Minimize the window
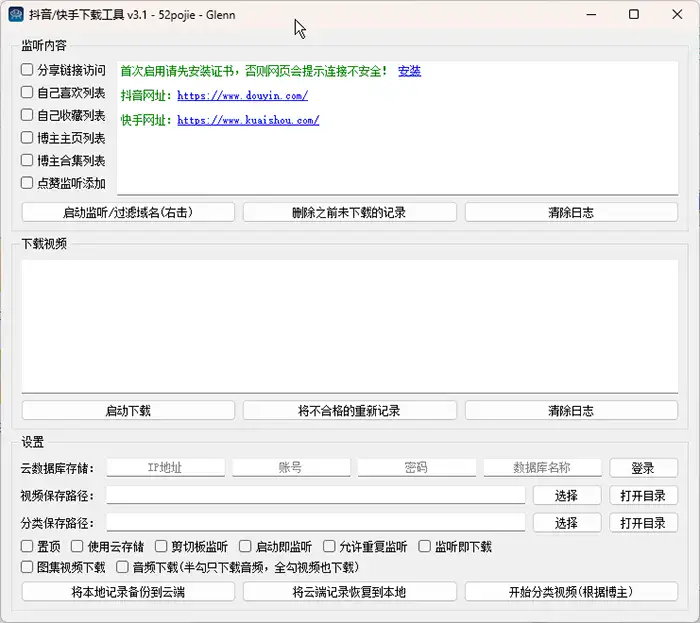Screen dimensions: 700x623 tap(592, 14)
